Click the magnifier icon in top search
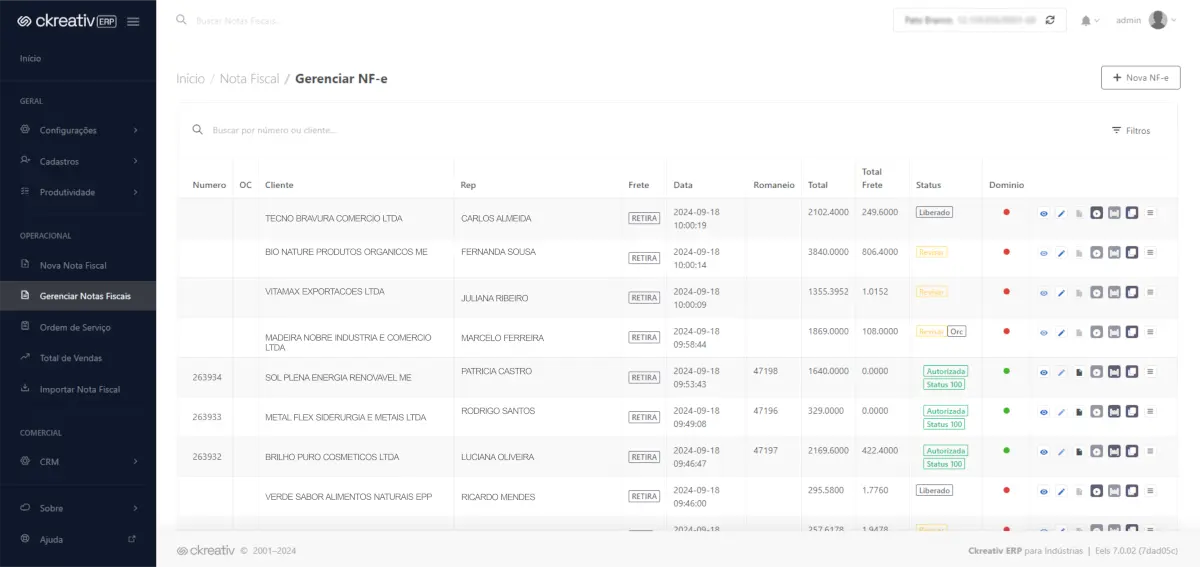Image resolution: width=1200 pixels, height=567 pixels. [x=181, y=19]
